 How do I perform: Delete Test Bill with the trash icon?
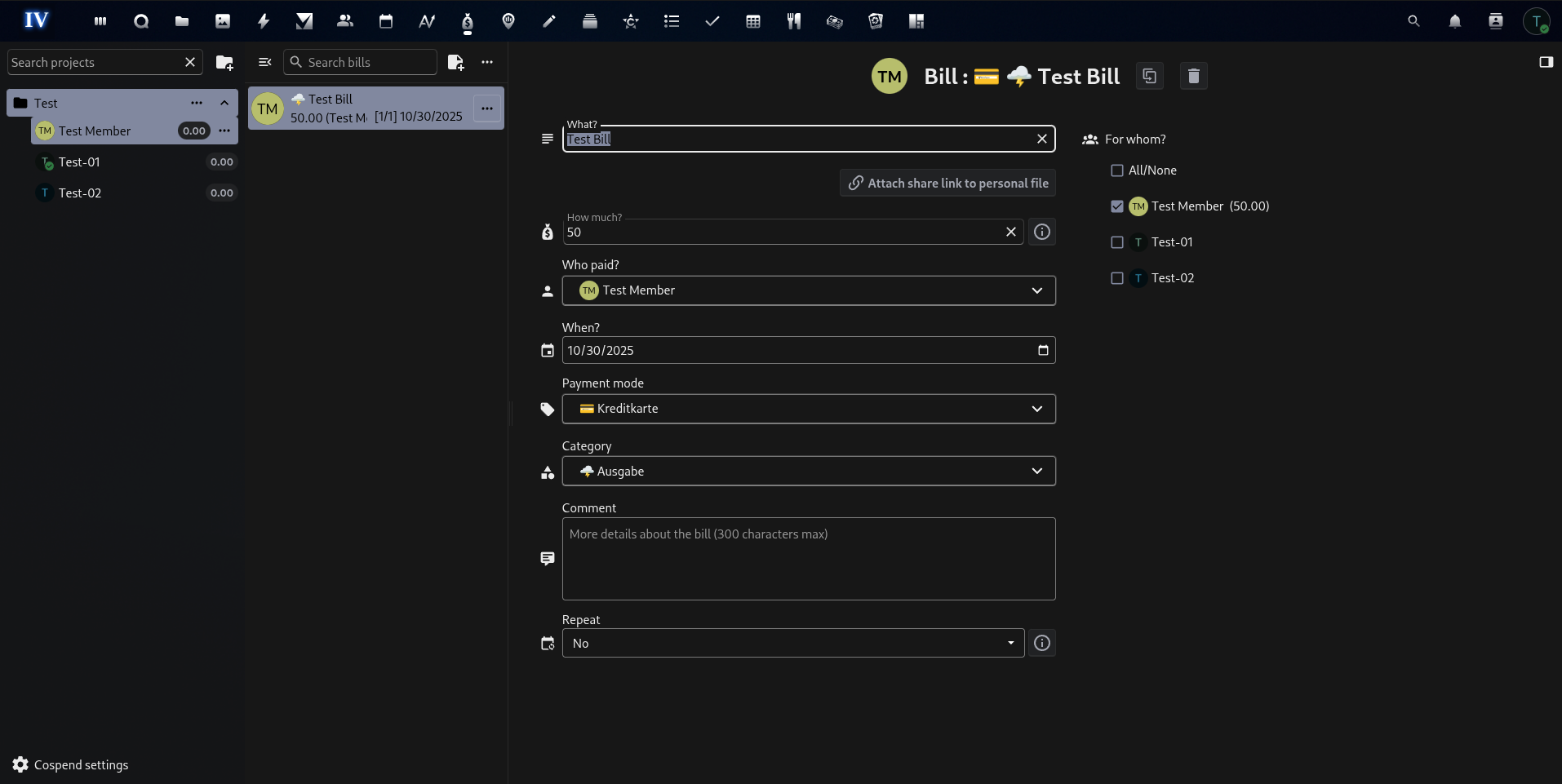coord(1193,76)
